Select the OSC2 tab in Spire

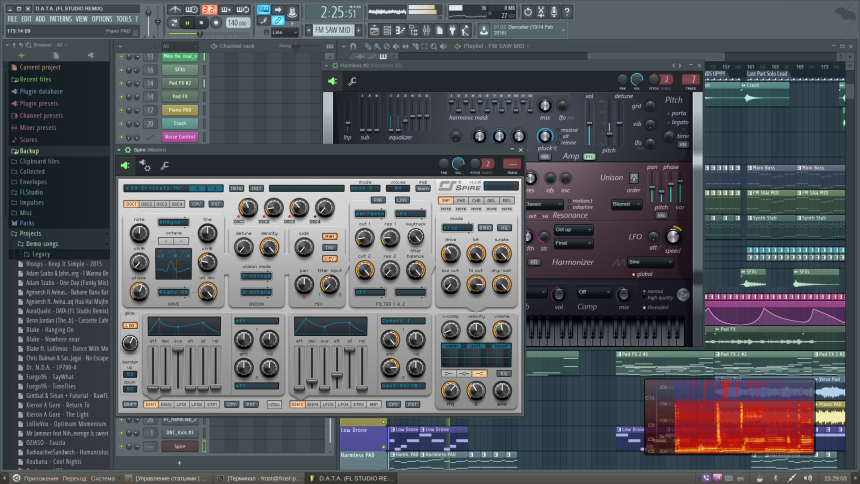point(146,204)
